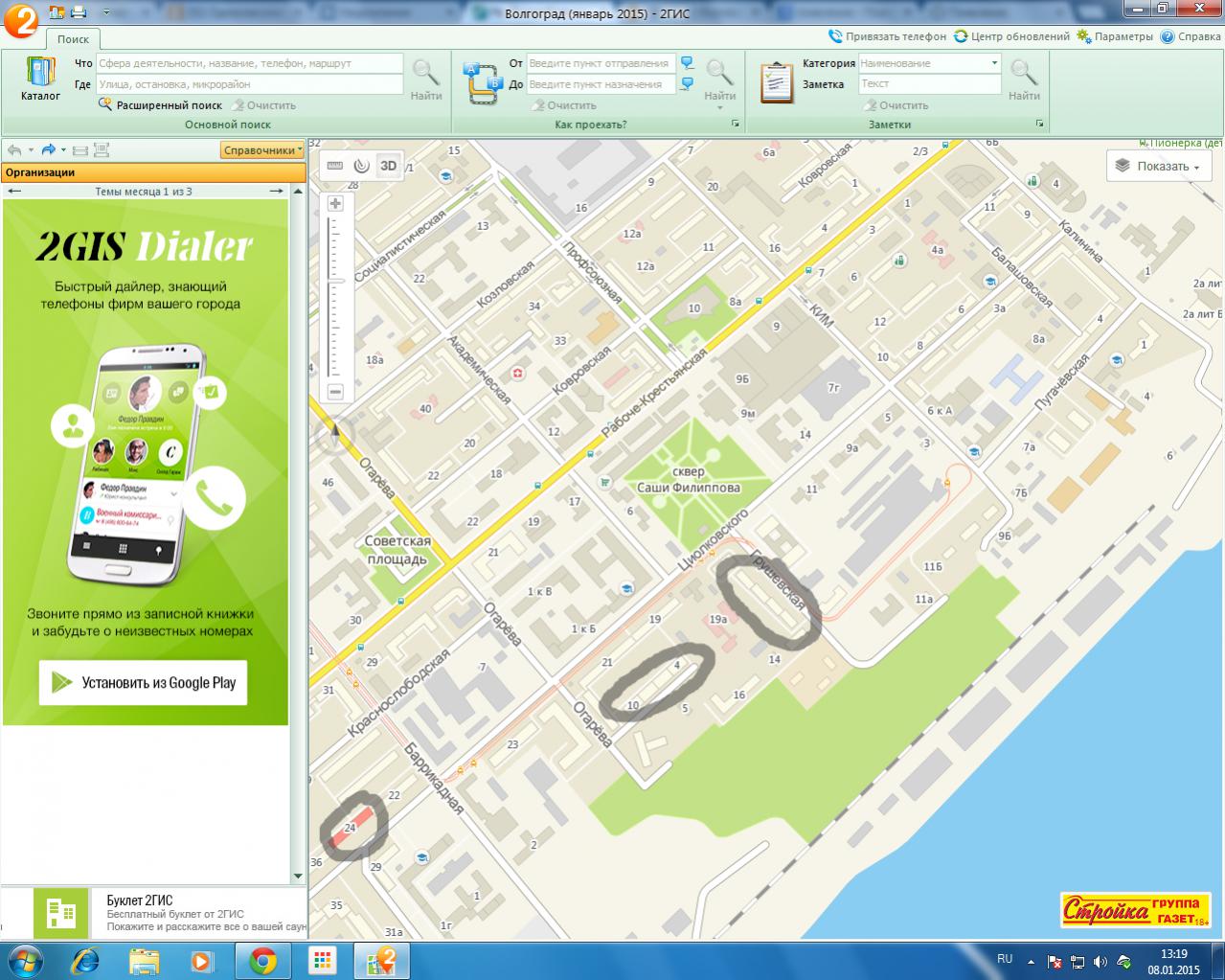Click the printer icon in title bar
Image resolution: width=1225 pixels, height=980 pixels.
[79, 12]
